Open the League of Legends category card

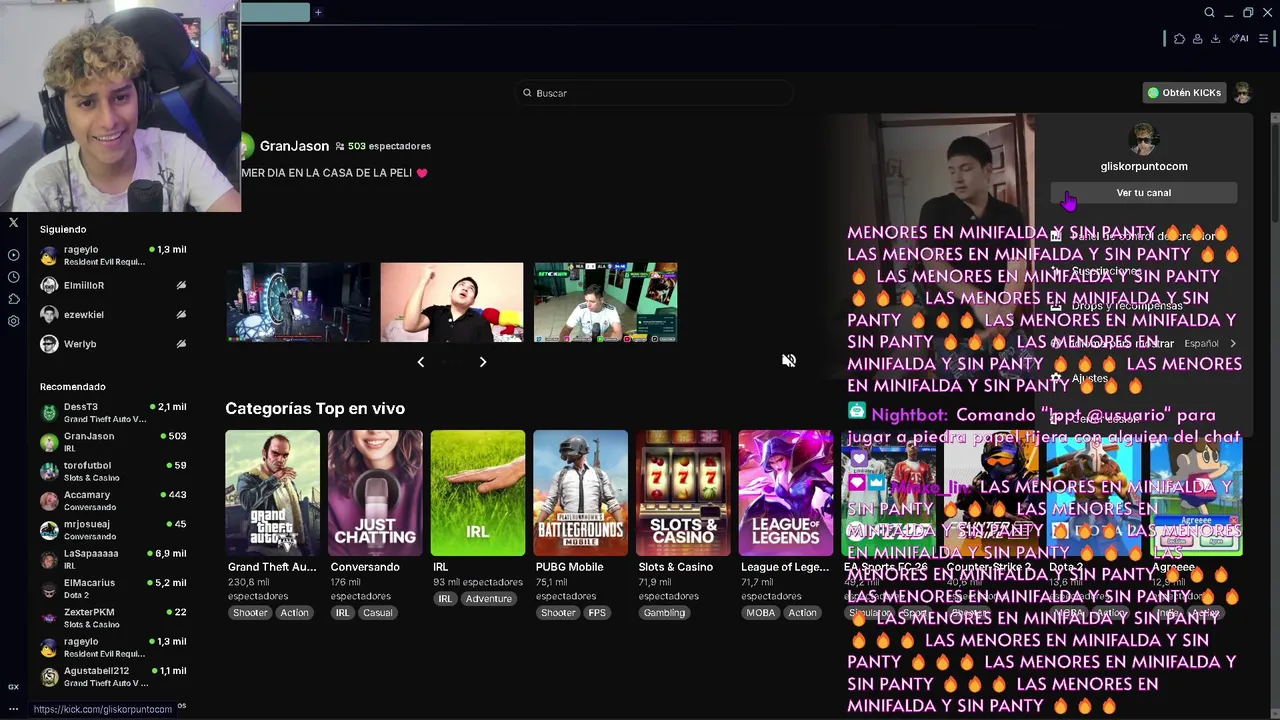786,493
